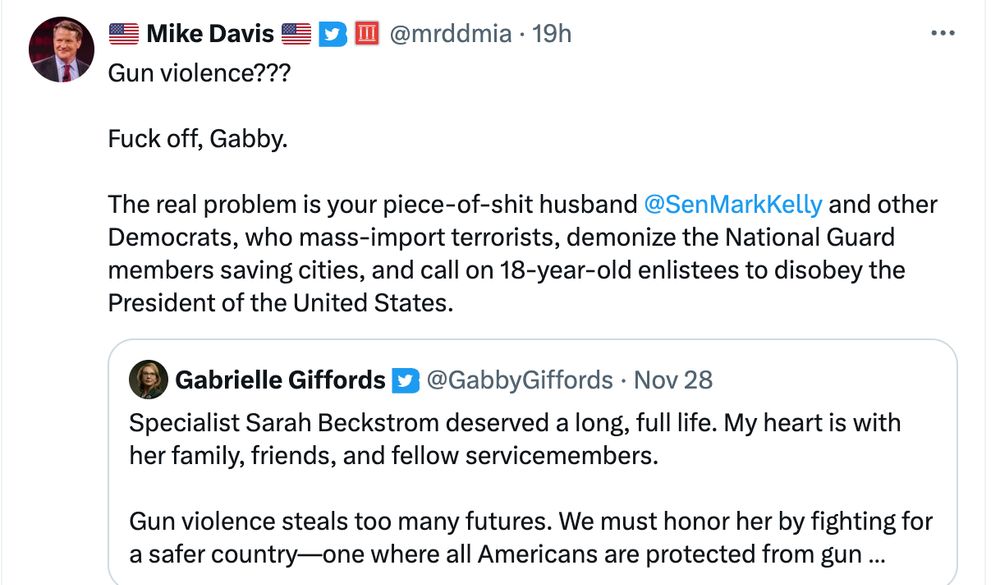This screenshot has width=1000, height=585.
Task: Open the tweet via the 19h timestamp
Action: coord(551,34)
